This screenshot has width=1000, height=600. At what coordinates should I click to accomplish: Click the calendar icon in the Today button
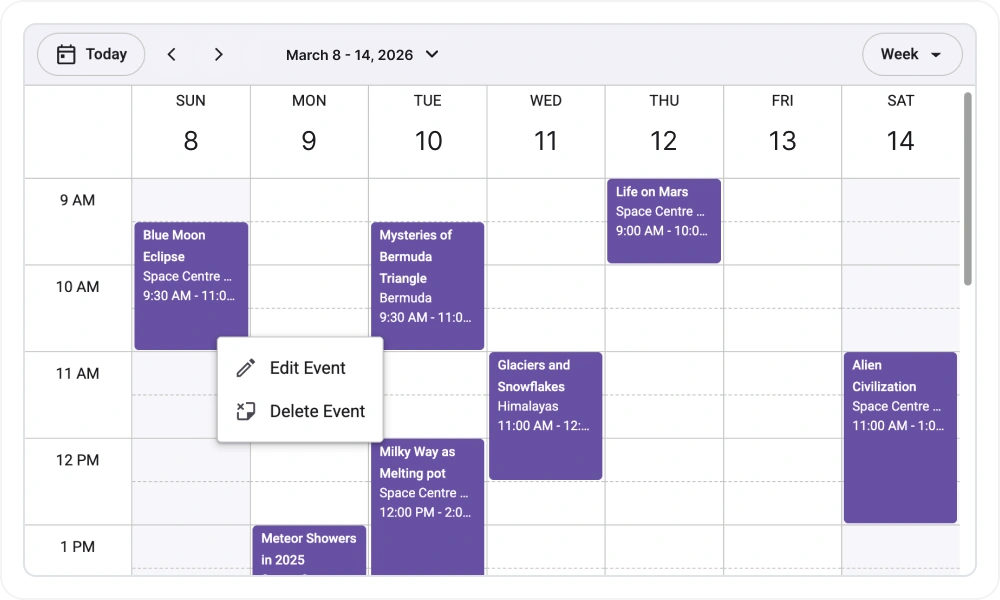[x=67, y=54]
